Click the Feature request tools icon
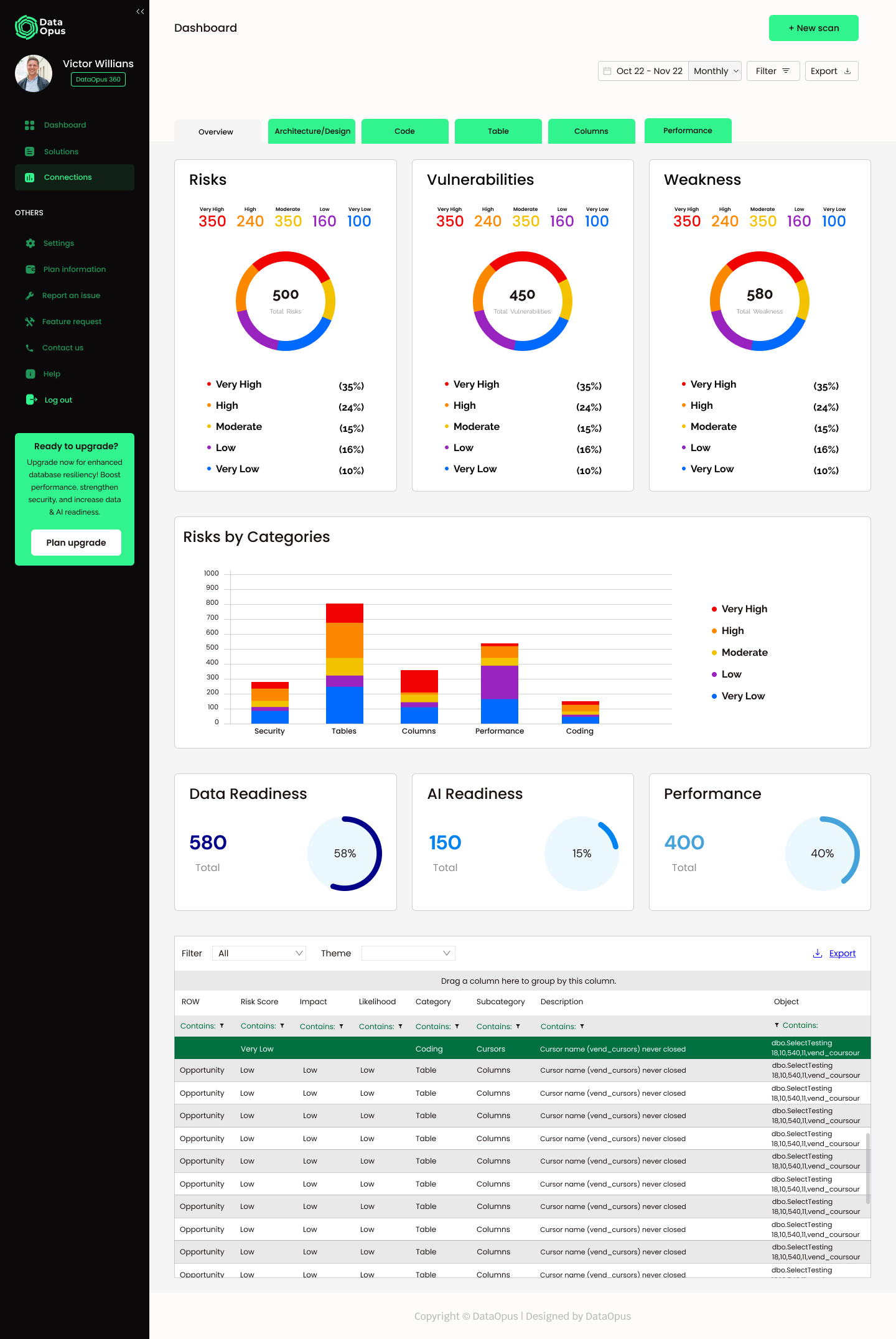 click(29, 322)
